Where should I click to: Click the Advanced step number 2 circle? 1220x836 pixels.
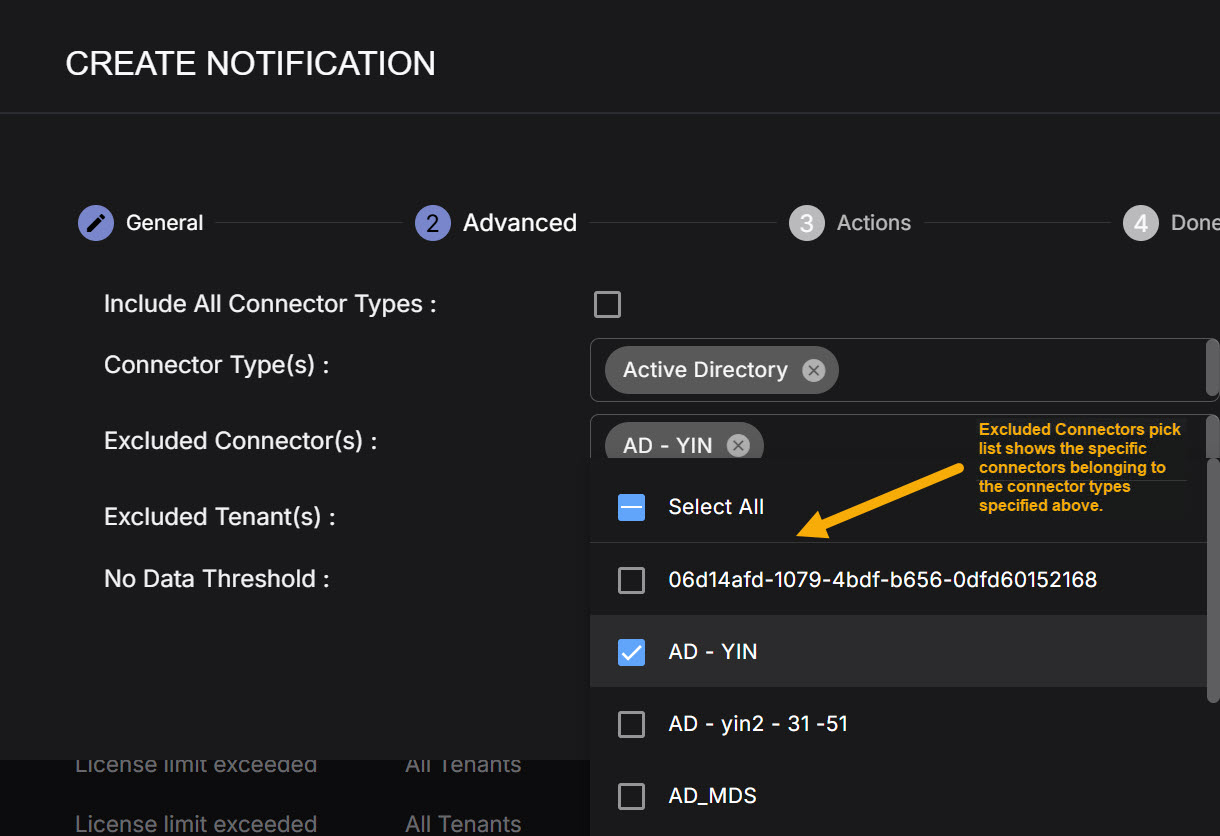coord(432,223)
